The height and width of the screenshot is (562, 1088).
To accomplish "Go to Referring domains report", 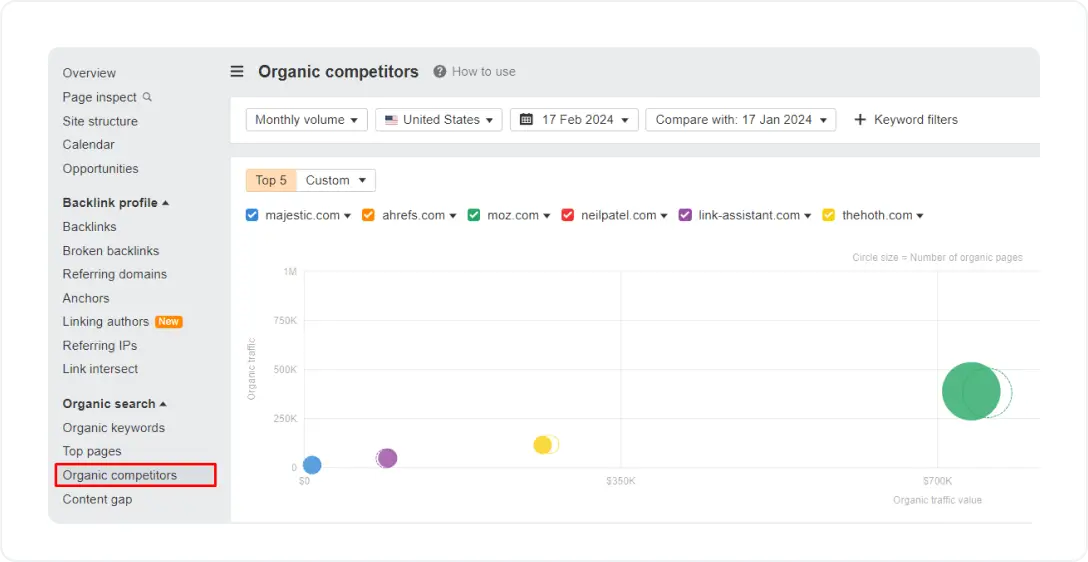I will (115, 274).
